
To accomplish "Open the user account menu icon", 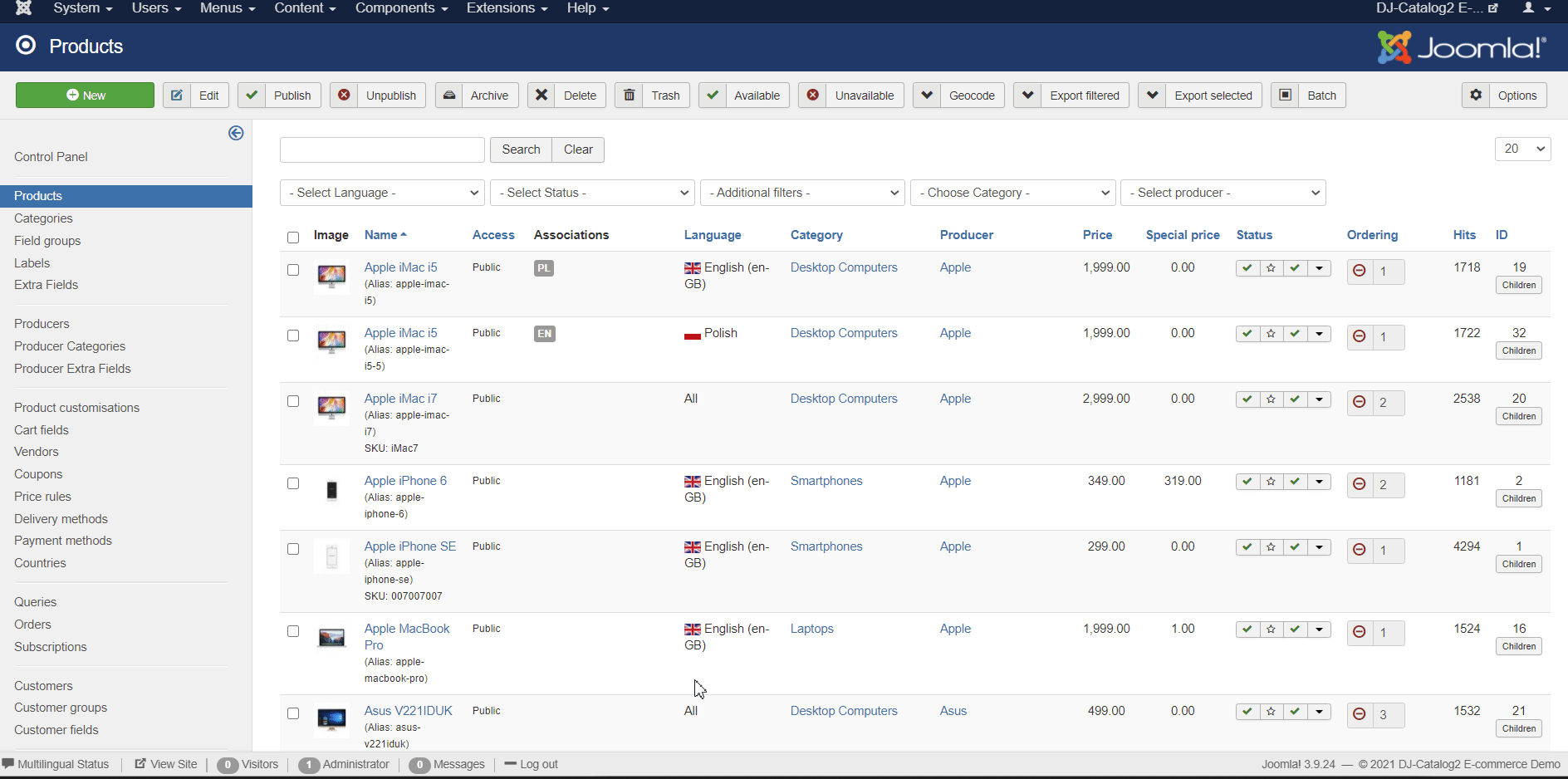I will point(1536,8).
